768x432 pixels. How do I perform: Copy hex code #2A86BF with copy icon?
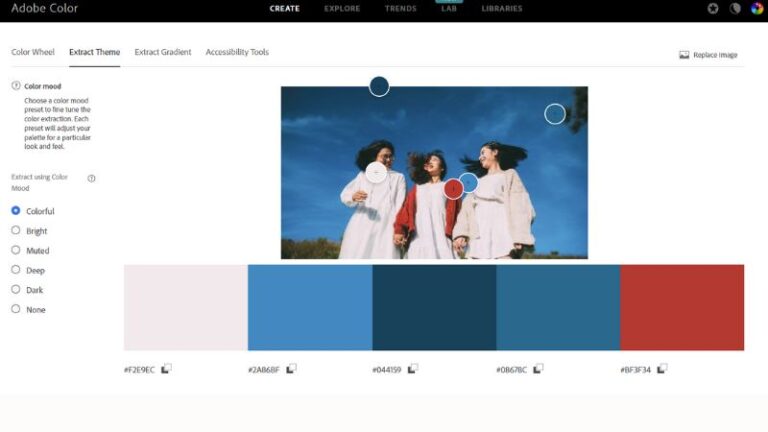(291, 368)
